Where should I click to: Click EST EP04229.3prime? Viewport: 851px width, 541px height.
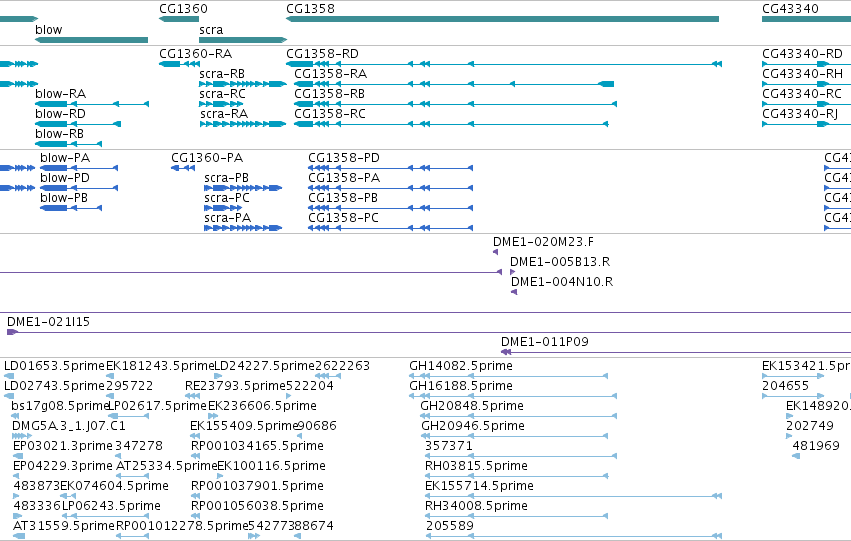pyautogui.click(x=63, y=466)
